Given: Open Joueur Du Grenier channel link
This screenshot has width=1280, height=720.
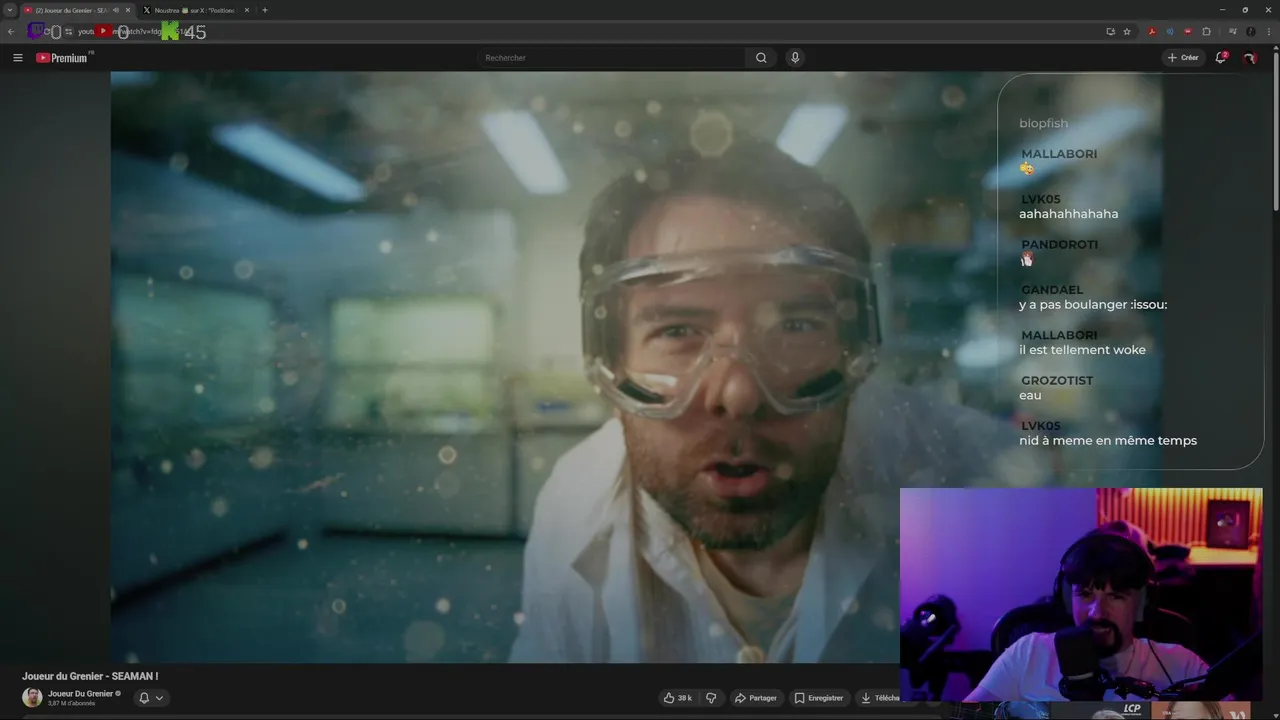Looking at the screenshot, I should pyautogui.click(x=80, y=693).
